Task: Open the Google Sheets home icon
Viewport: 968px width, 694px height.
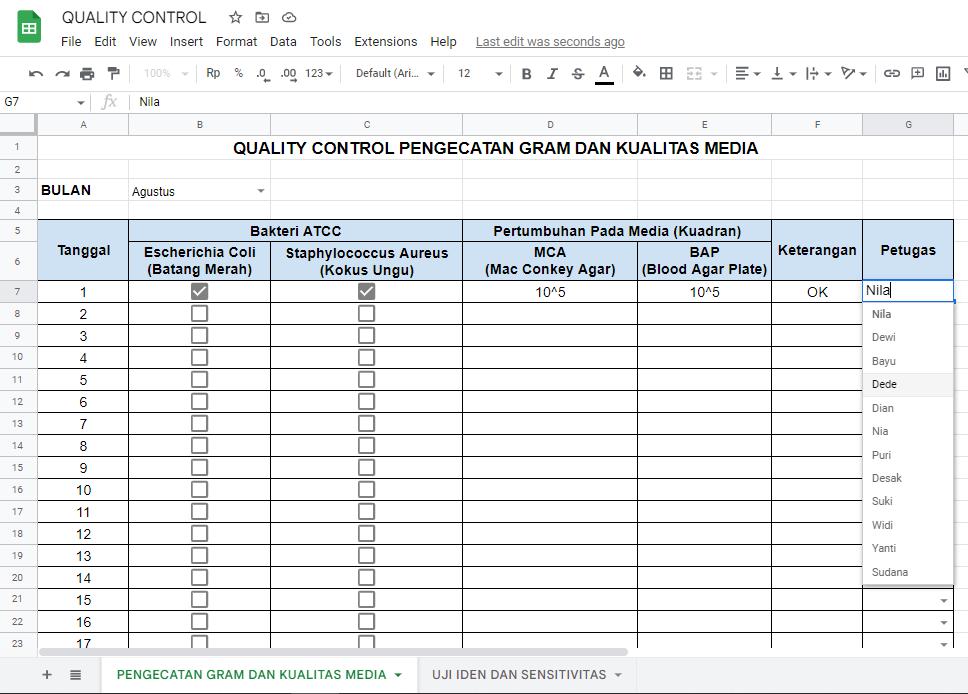Action: (29, 27)
